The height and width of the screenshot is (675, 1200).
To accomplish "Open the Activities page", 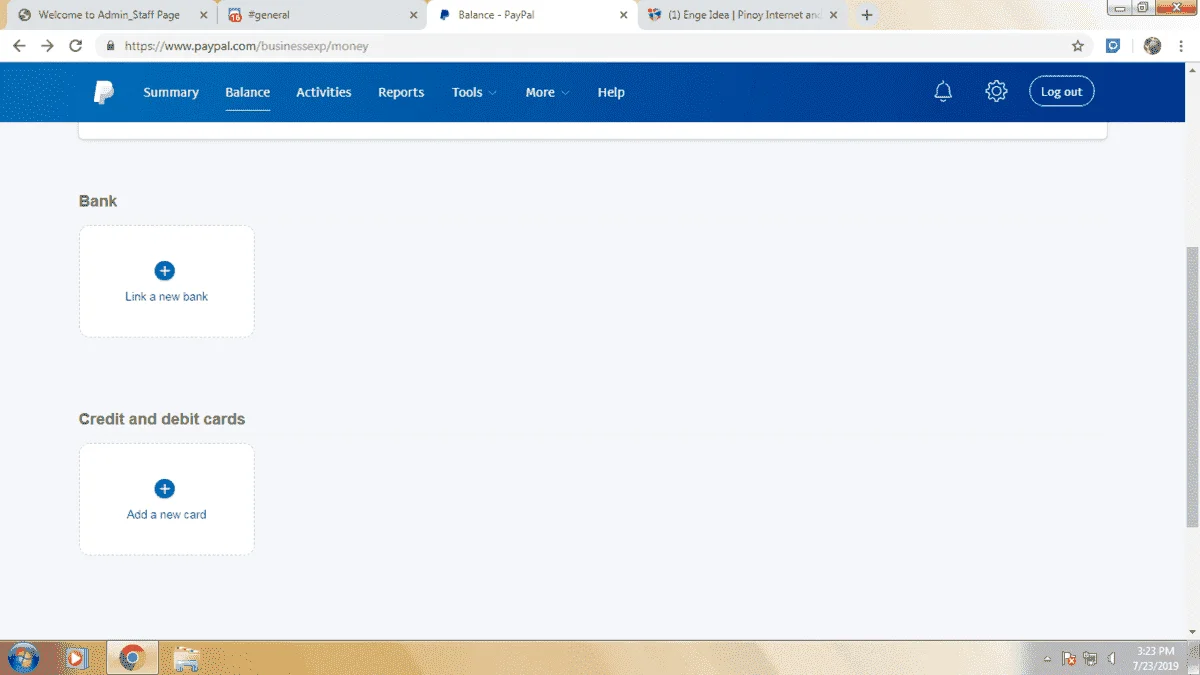I will 324,92.
